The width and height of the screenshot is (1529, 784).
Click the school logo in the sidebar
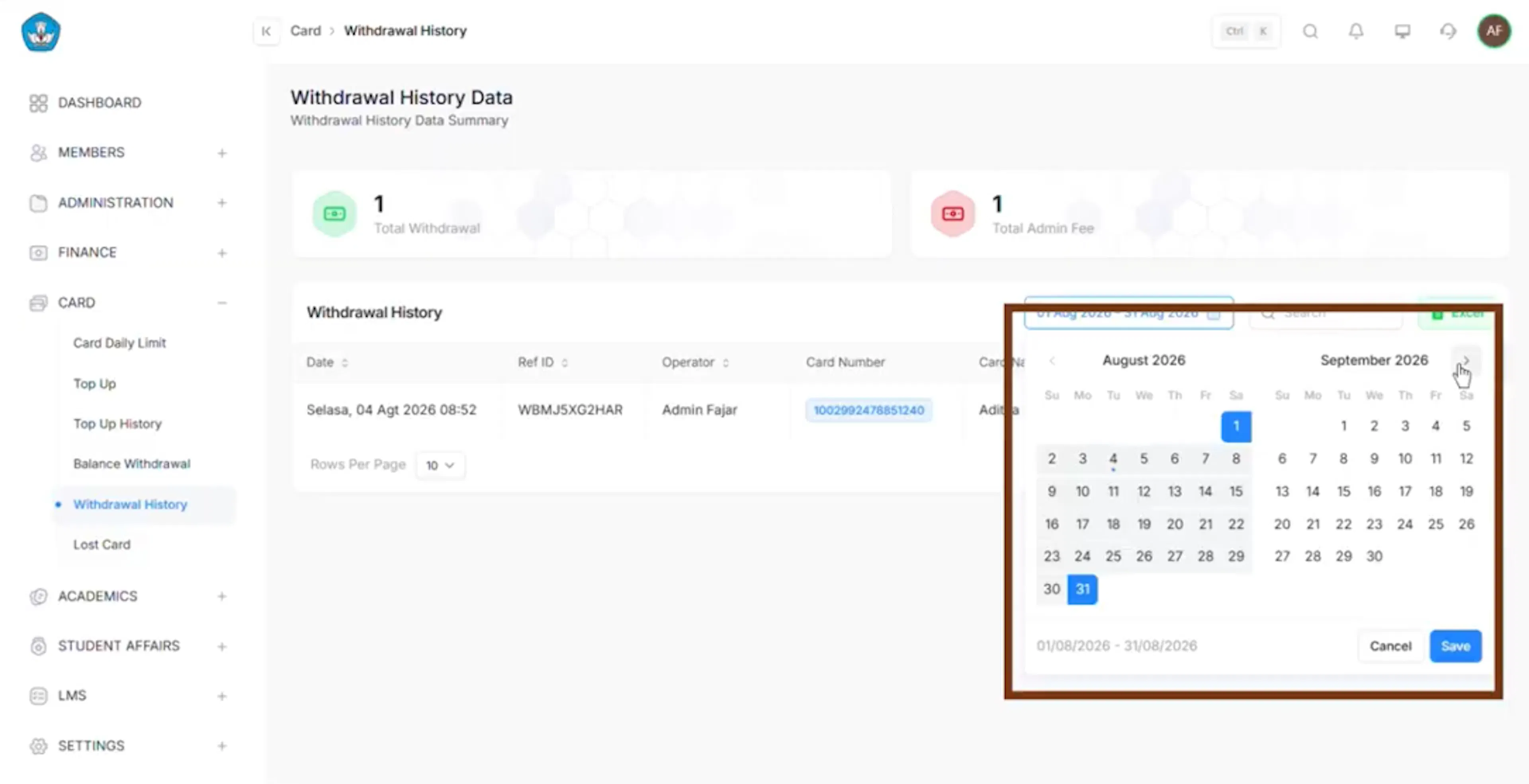[x=40, y=32]
